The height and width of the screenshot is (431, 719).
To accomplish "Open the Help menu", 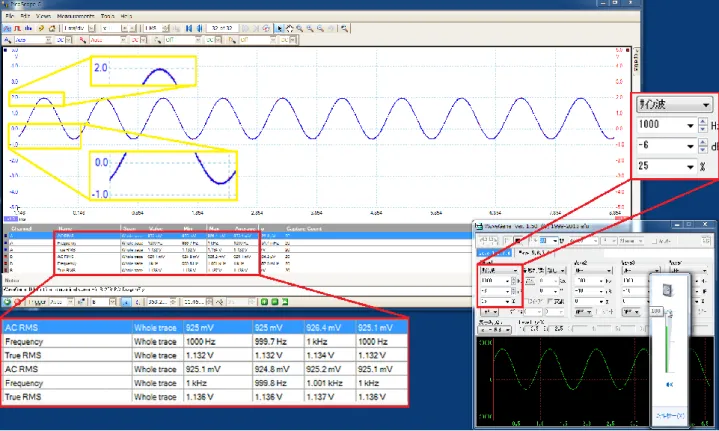I will (x=126, y=16).
